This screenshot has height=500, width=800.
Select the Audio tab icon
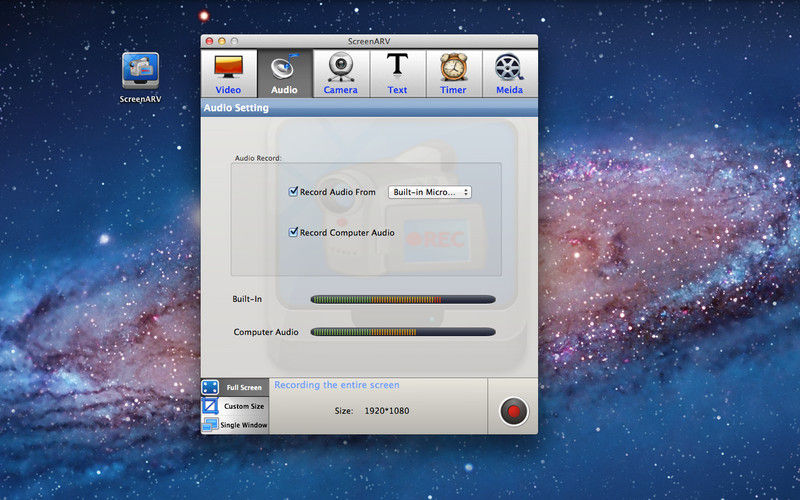[284, 68]
